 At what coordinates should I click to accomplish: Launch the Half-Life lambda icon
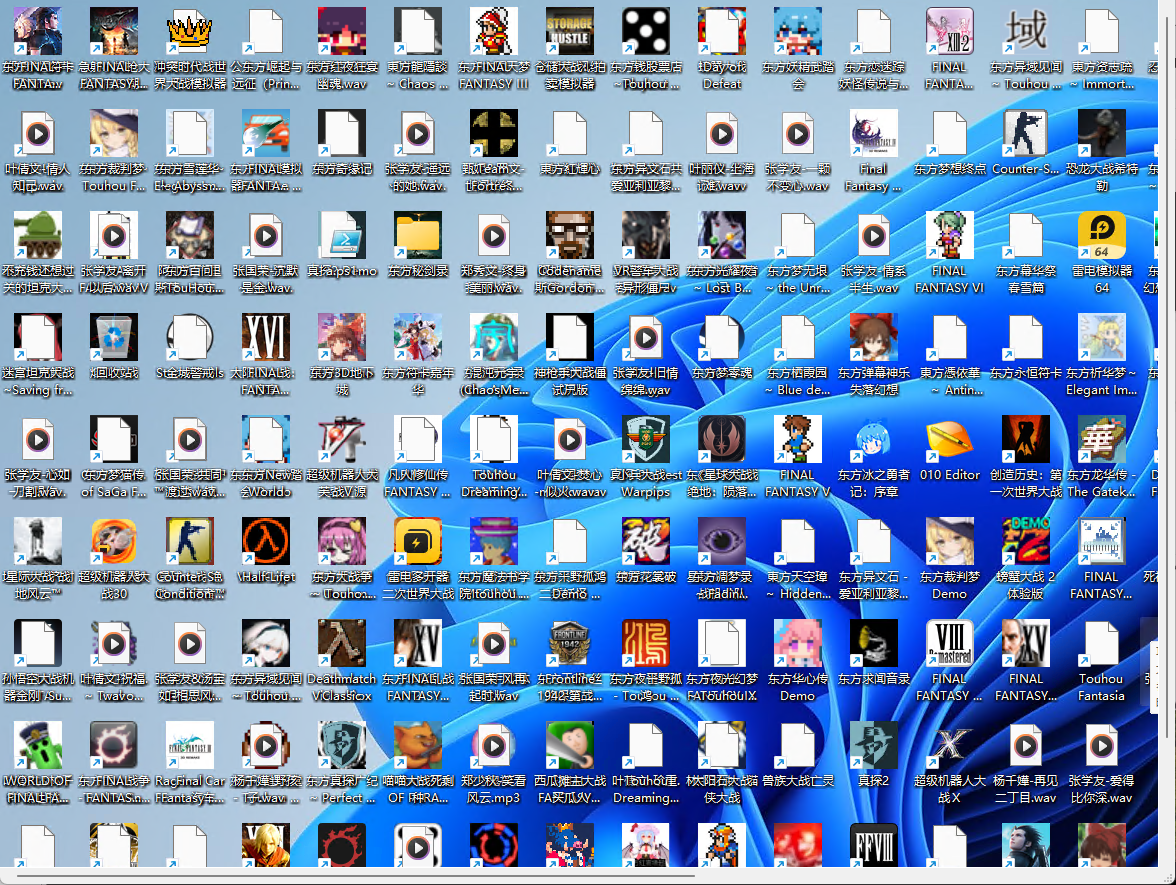pyautogui.click(x=266, y=542)
